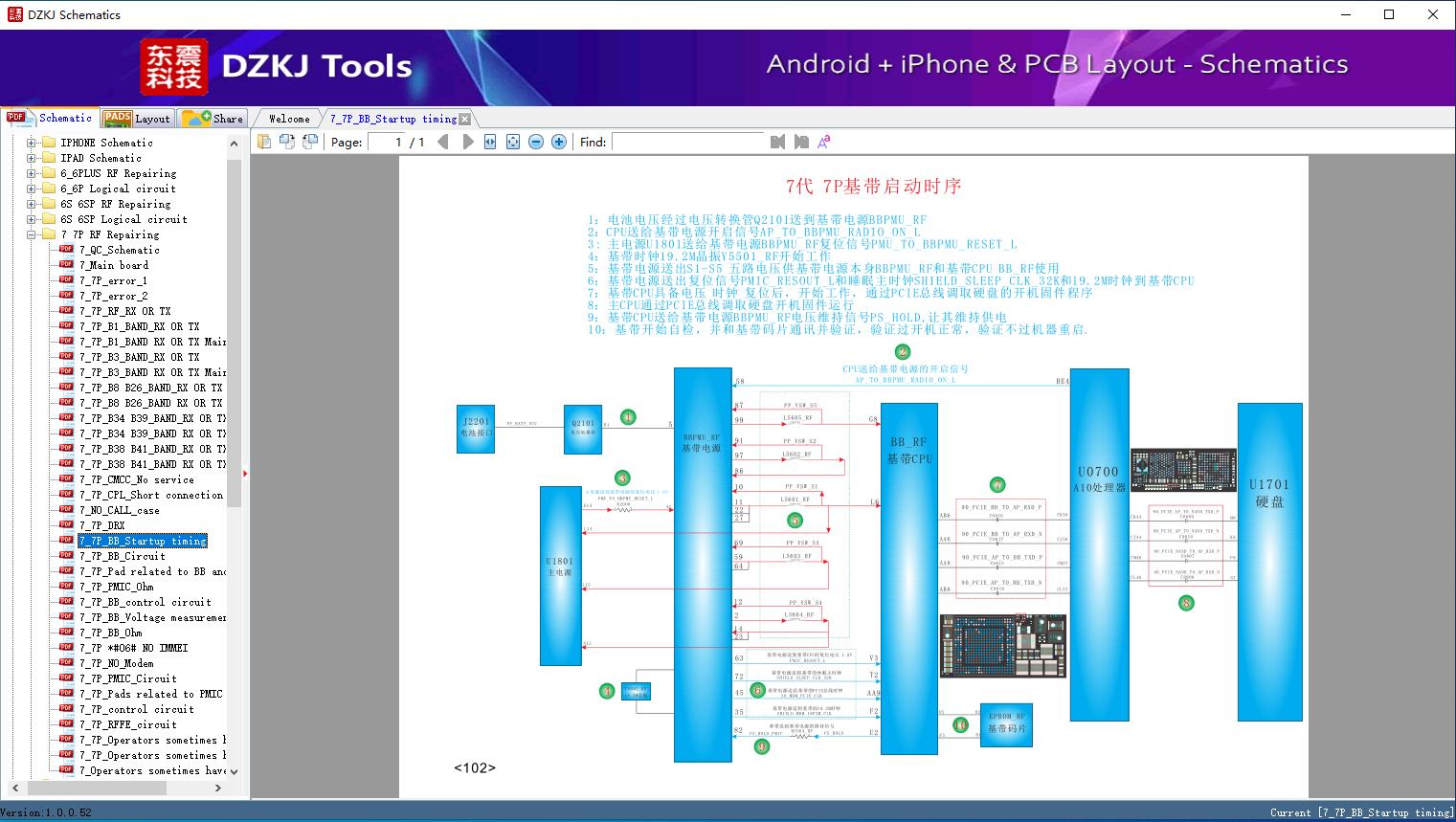Click the third pages icon in the viewer toolbar
This screenshot has height=822, width=1456.
pos(310,142)
